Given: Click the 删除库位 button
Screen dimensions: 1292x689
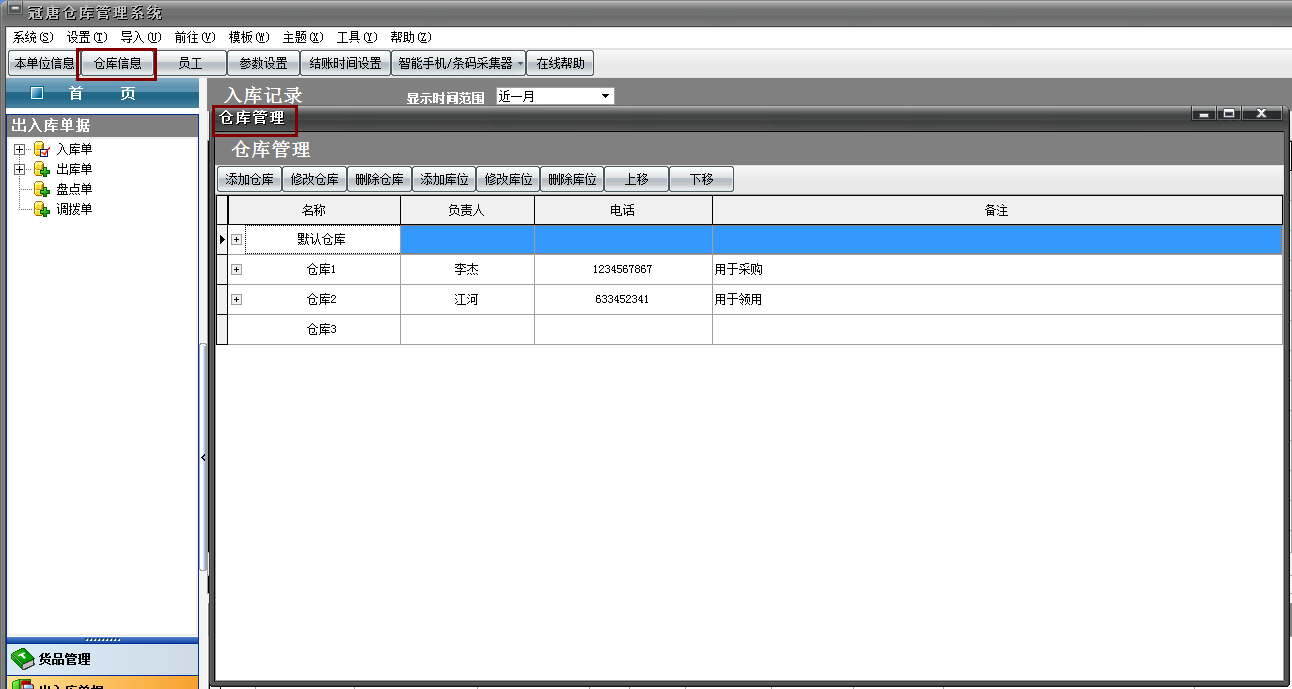Looking at the screenshot, I should pos(572,180).
